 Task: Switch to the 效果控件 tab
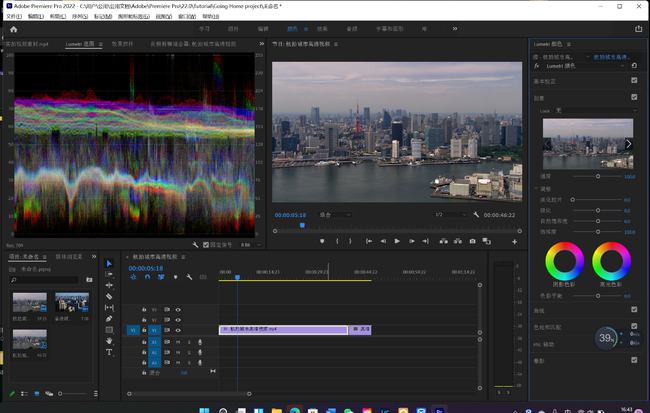pyautogui.click(x=123, y=44)
